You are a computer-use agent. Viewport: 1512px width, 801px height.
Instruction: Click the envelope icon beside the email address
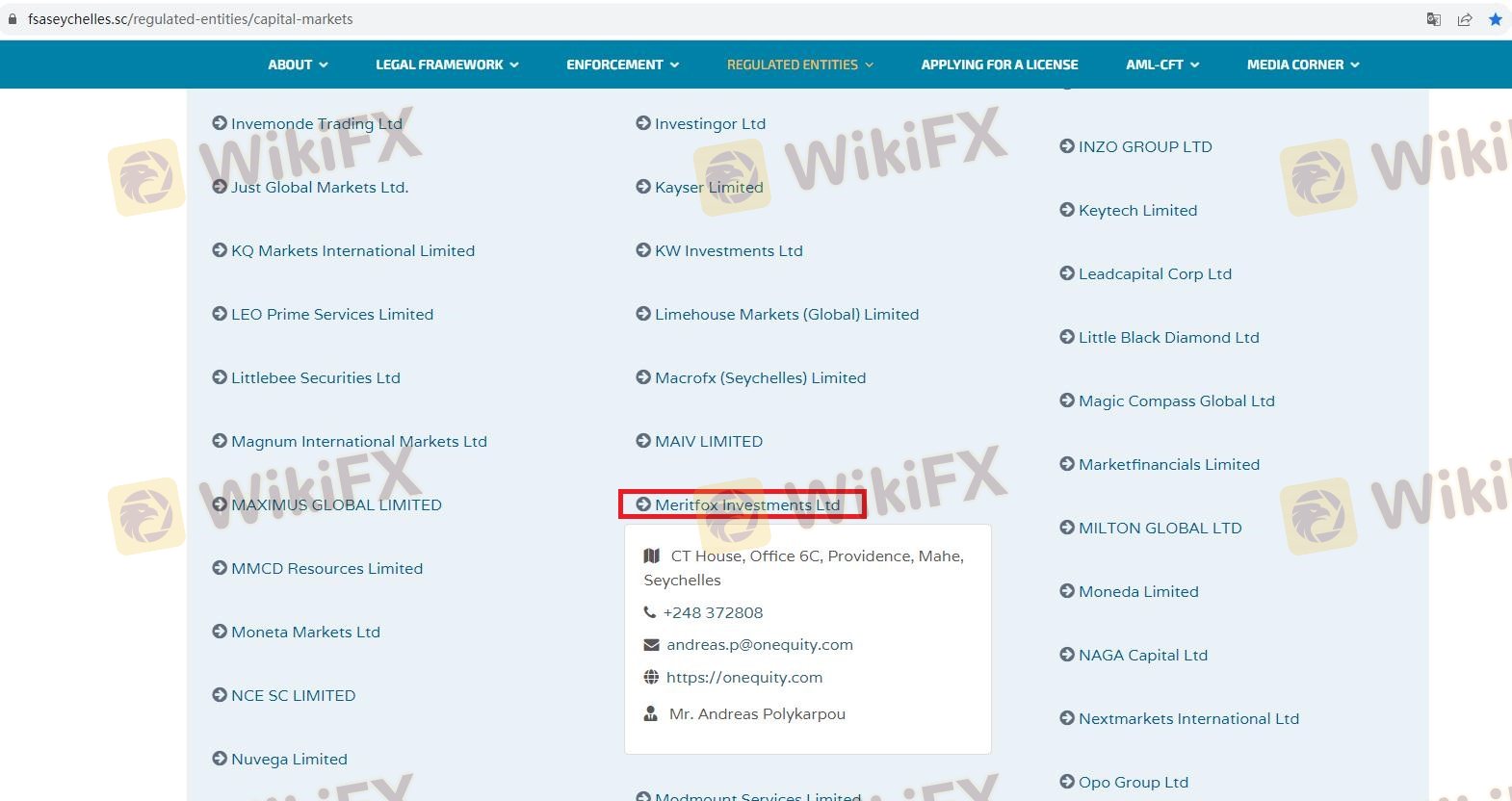coord(651,645)
